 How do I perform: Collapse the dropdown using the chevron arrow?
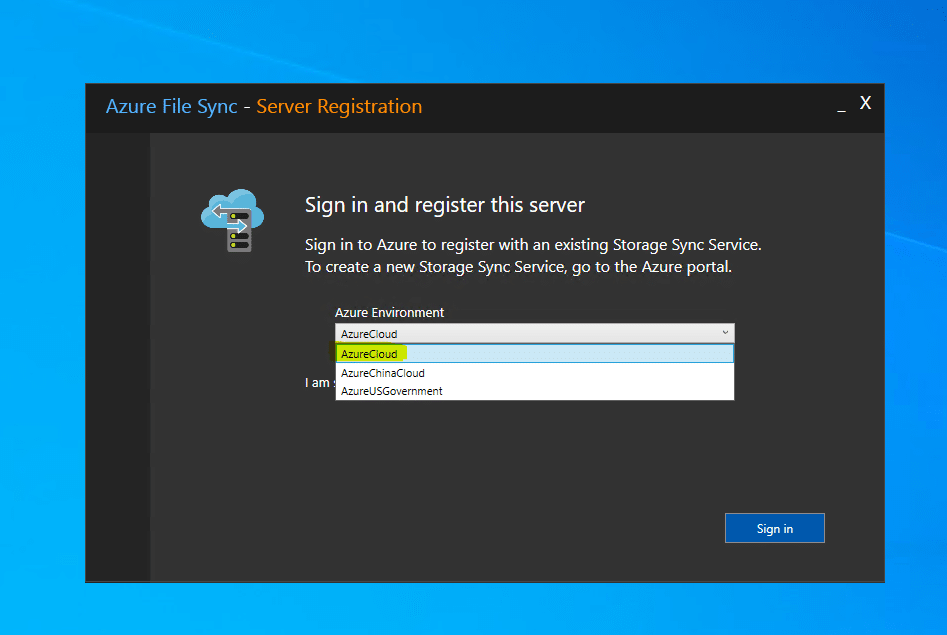(x=725, y=333)
